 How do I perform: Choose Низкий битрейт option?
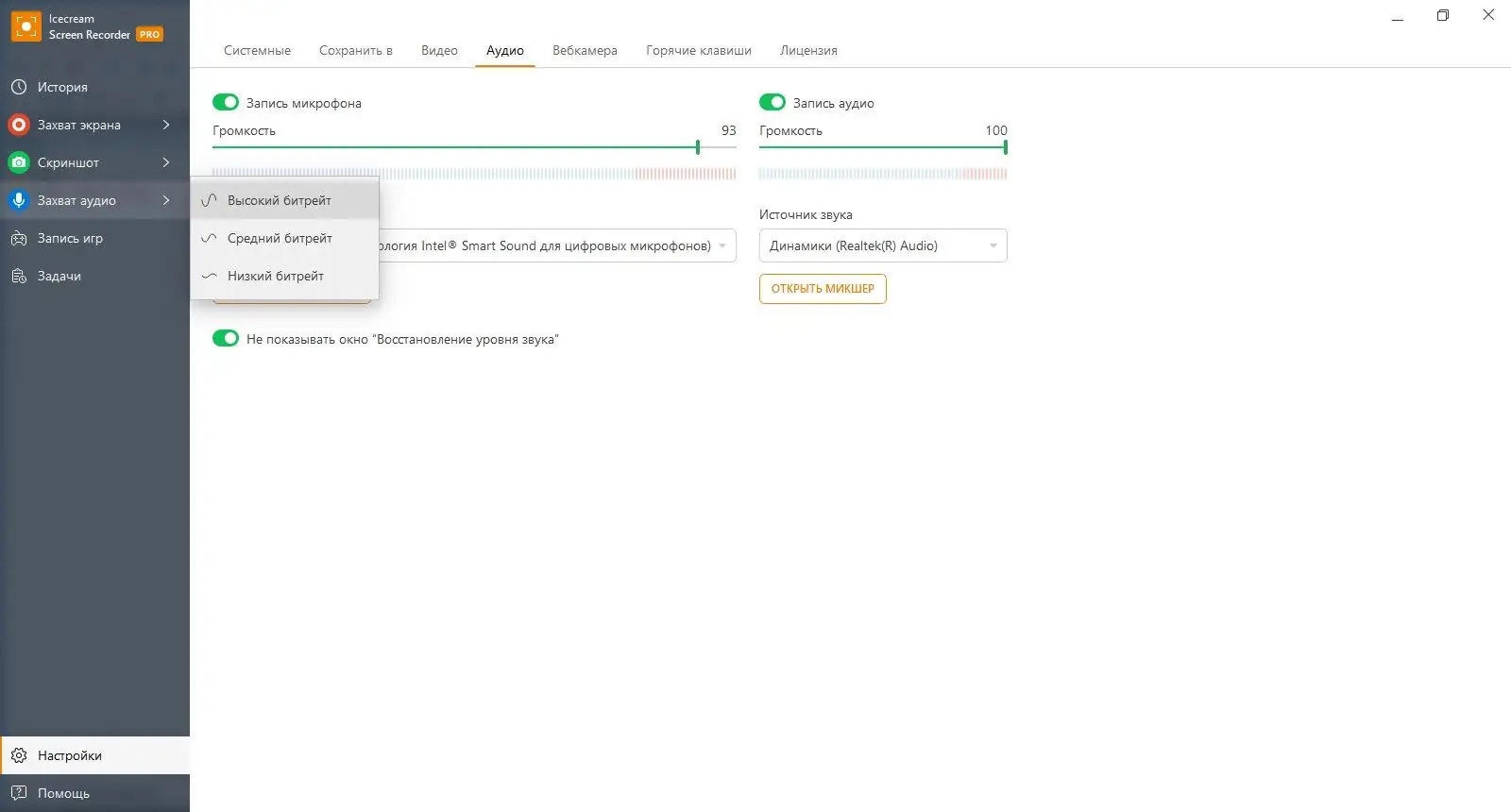pos(285,276)
